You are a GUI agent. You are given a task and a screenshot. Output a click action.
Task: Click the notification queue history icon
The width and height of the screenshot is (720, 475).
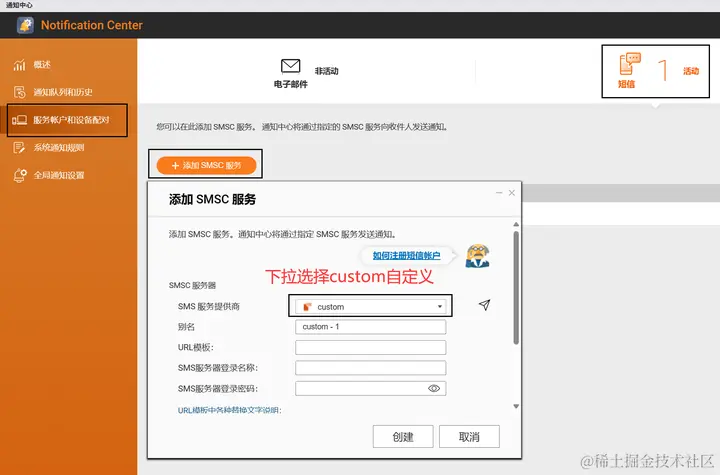19,92
